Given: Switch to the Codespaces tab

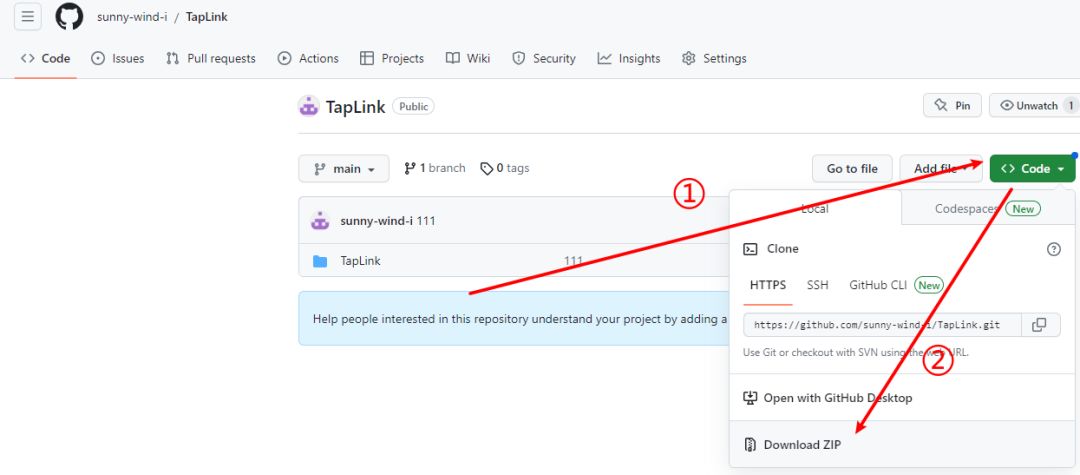Looking at the screenshot, I should (x=988, y=209).
